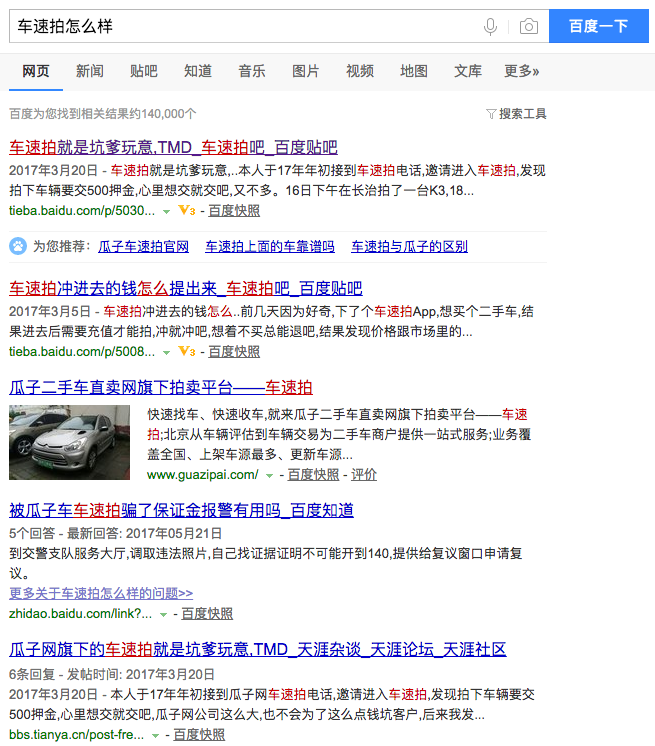Expand the 更多» menu
Screen dimensions: 655x746
(x=522, y=71)
